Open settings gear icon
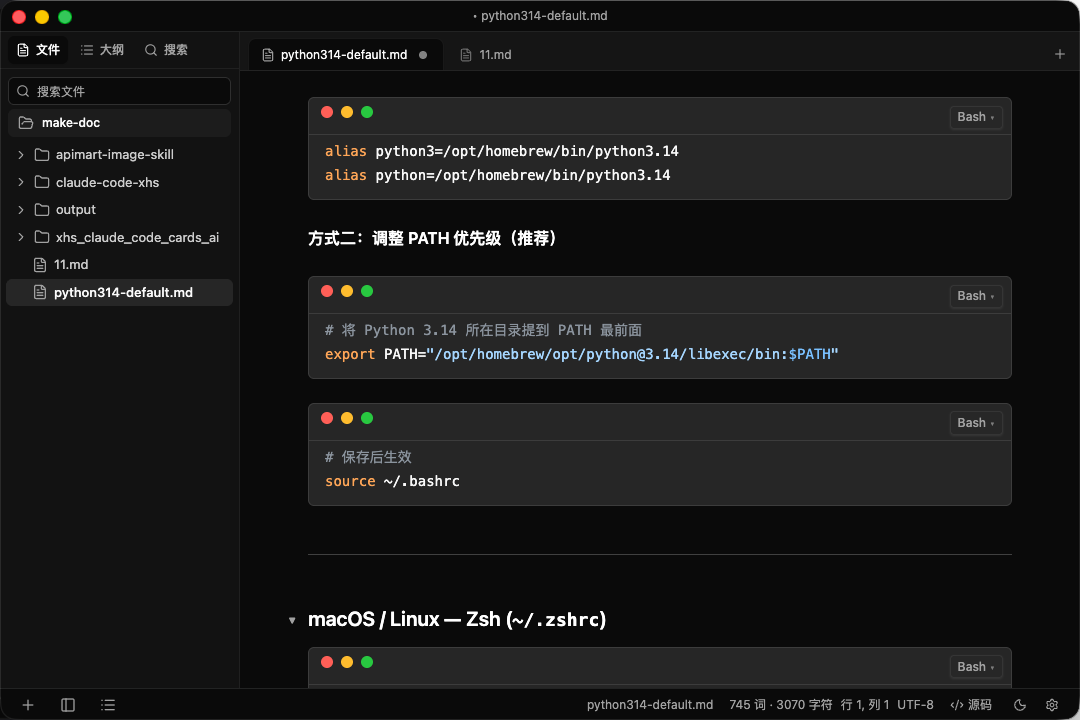 (x=1052, y=705)
